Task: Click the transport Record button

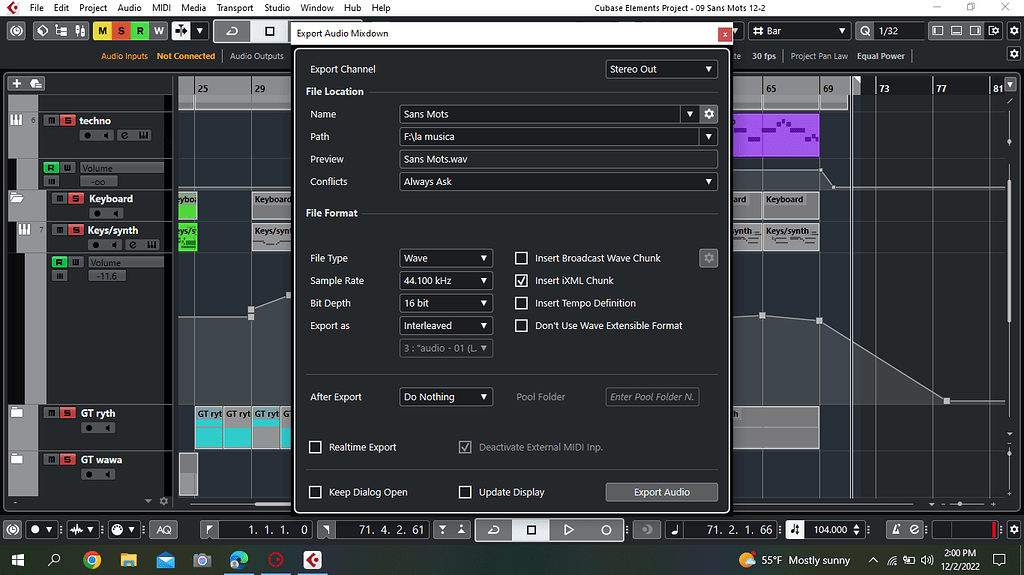Action: click(x=605, y=530)
